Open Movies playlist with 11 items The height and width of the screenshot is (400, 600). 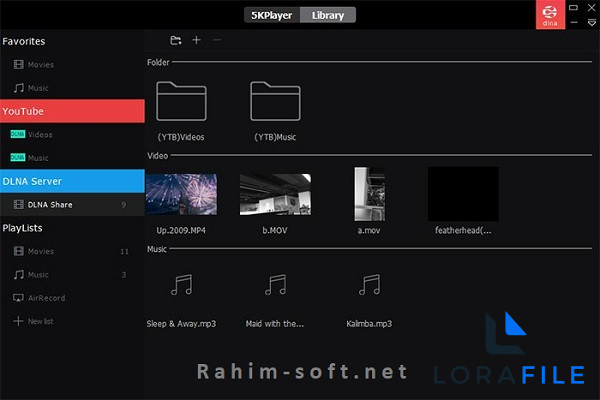click(72, 251)
